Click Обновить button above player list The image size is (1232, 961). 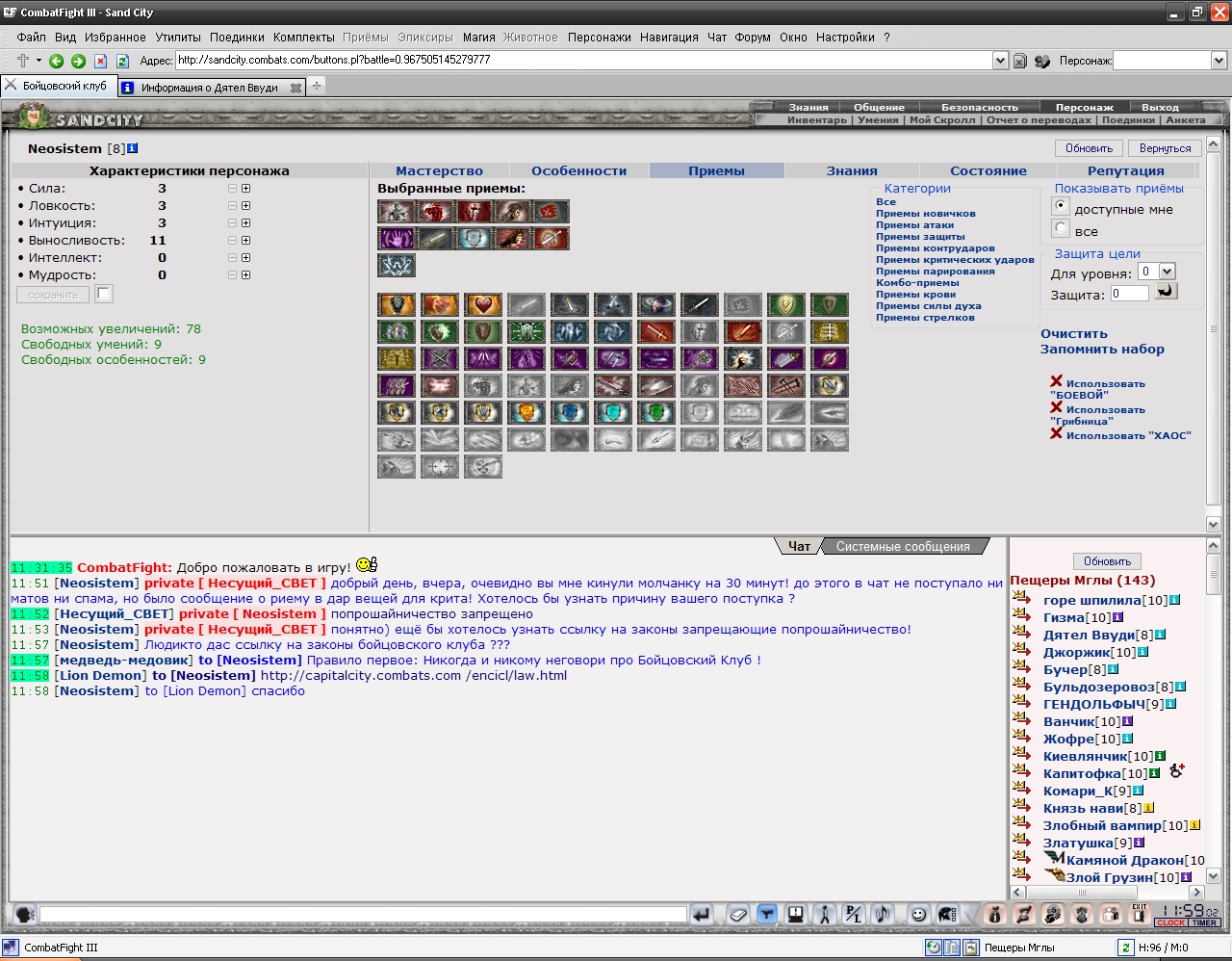1107,561
